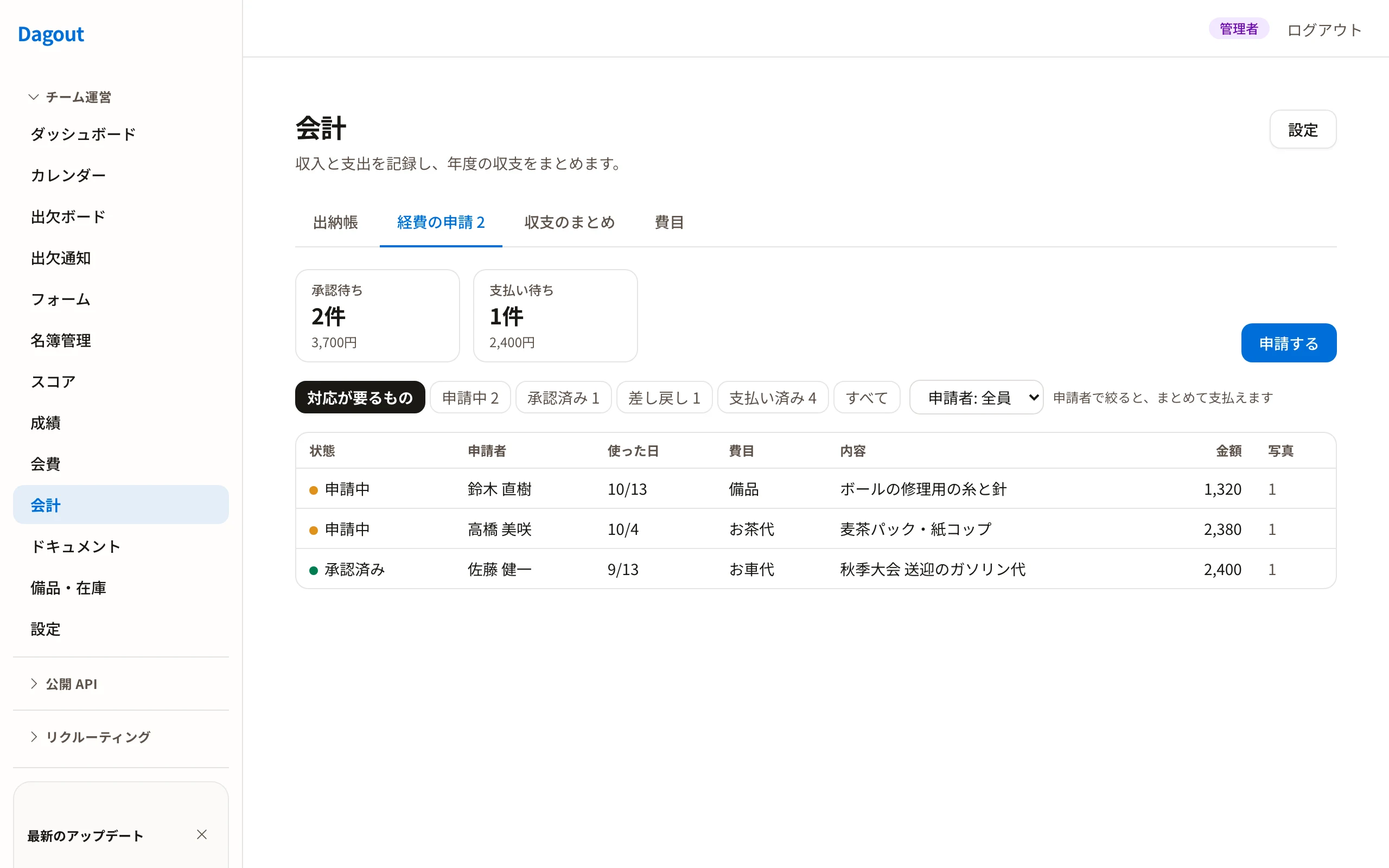Click the Dagout logo
1389x868 pixels.
(51, 34)
